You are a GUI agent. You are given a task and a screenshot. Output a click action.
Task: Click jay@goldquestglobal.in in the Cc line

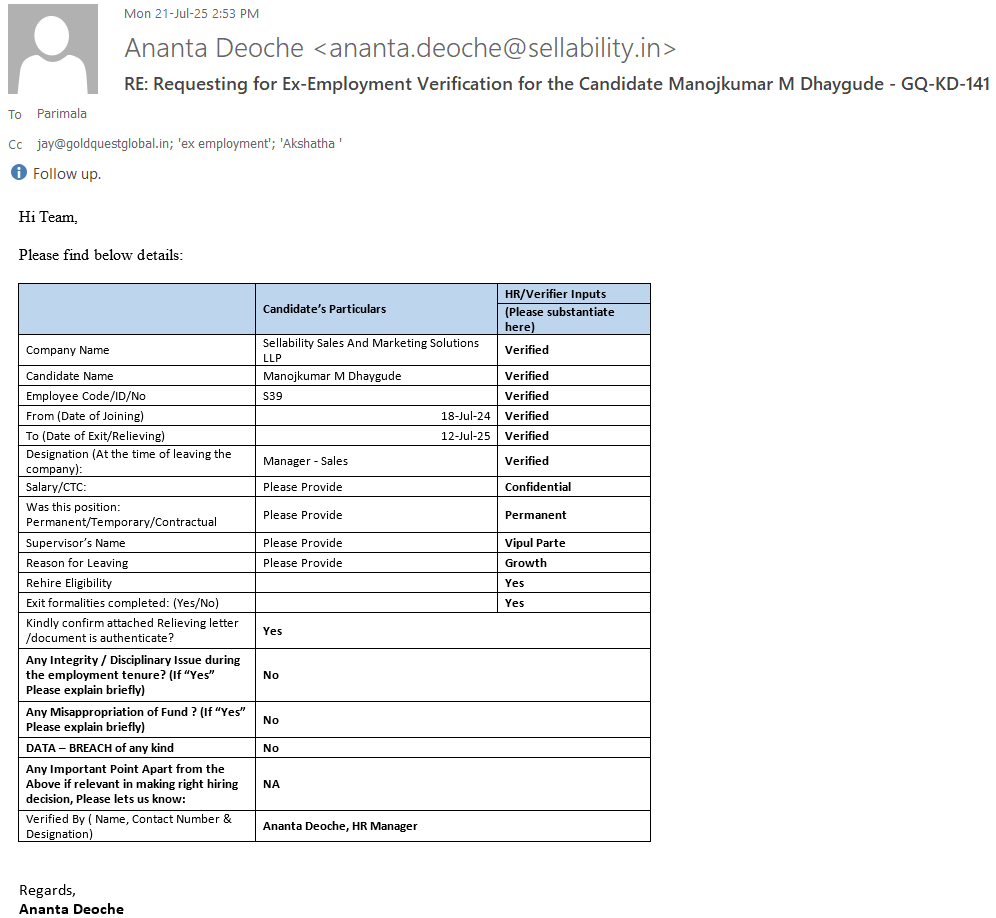point(104,144)
